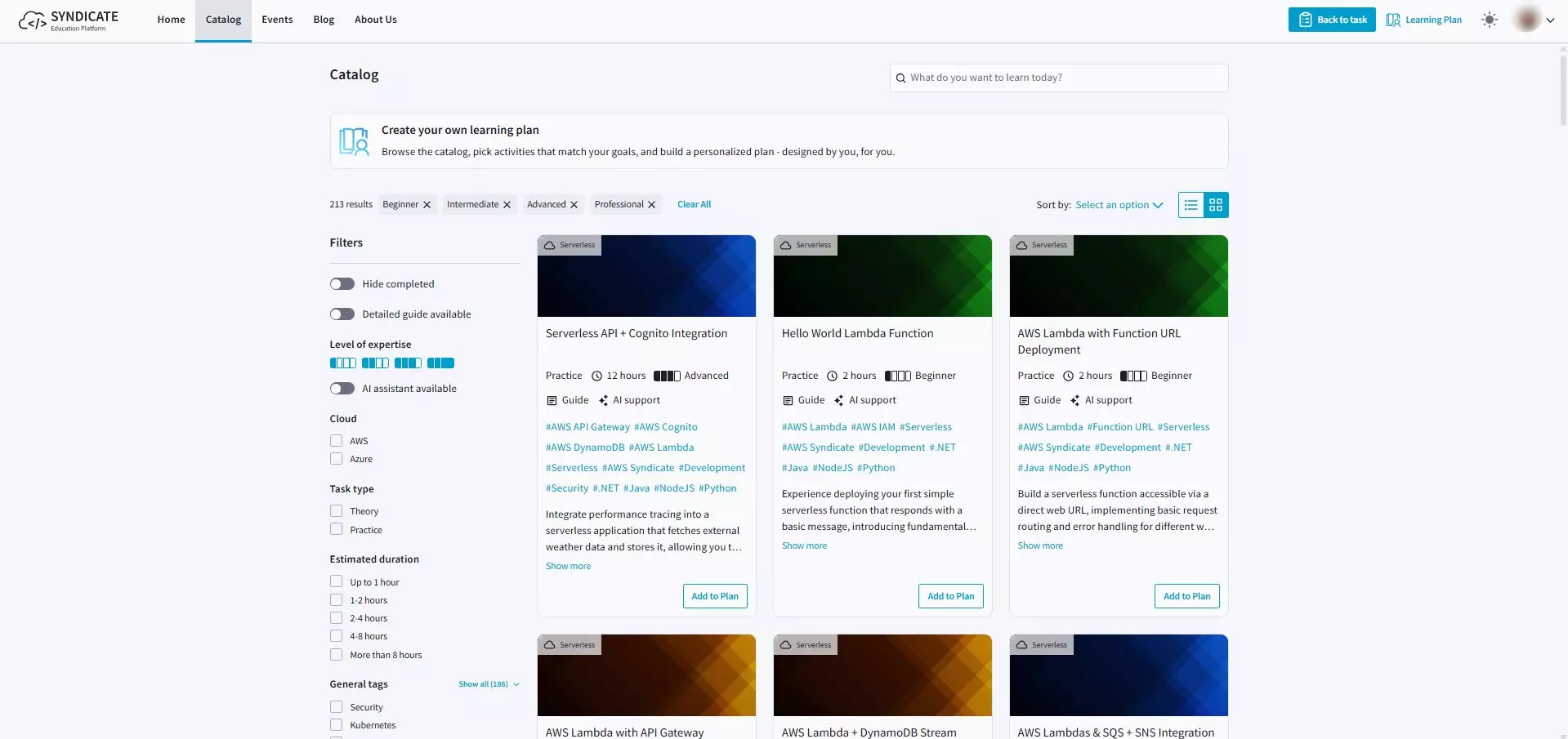The width and height of the screenshot is (1568, 739).
Task: Click Guide icon on AWS Lambda with Function URL card
Action: tap(1024, 401)
